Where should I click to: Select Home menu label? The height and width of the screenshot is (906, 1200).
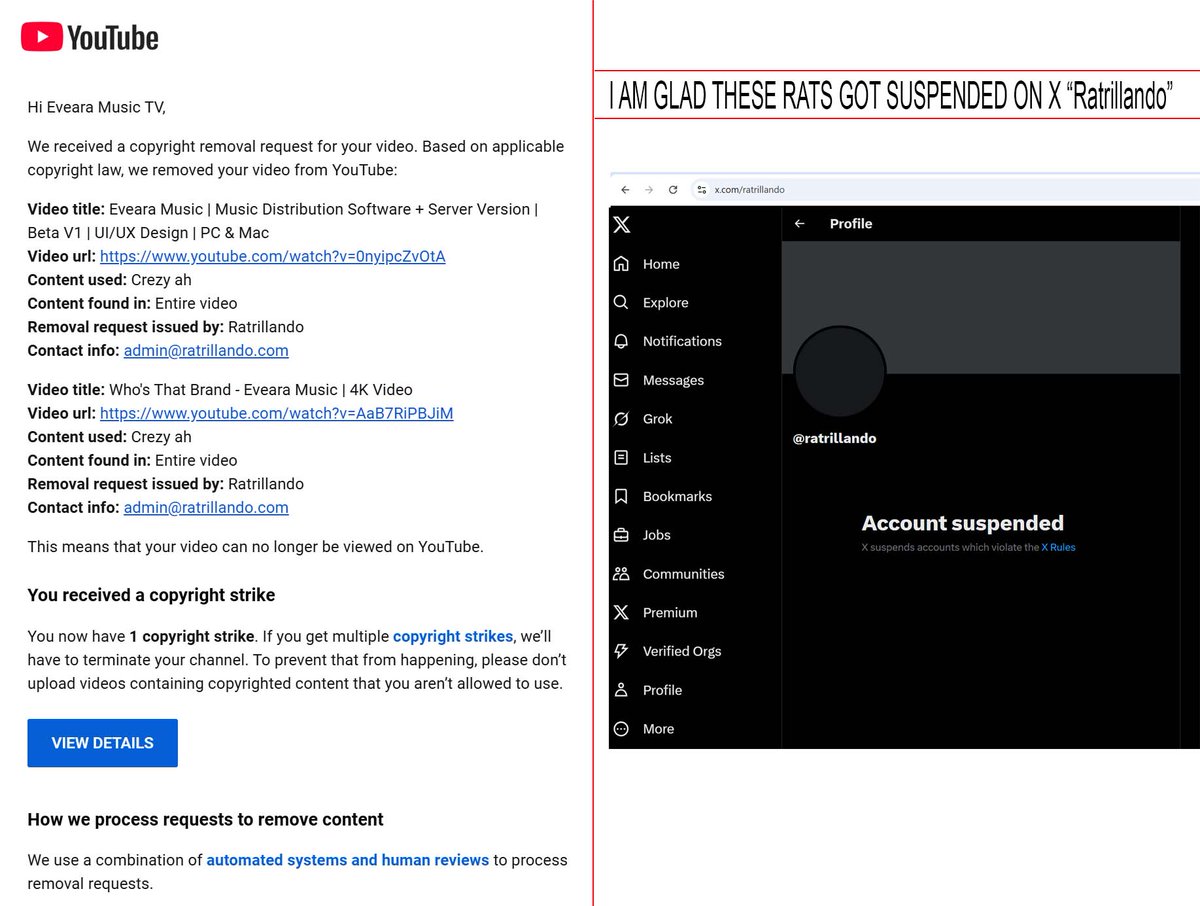pyautogui.click(x=661, y=264)
